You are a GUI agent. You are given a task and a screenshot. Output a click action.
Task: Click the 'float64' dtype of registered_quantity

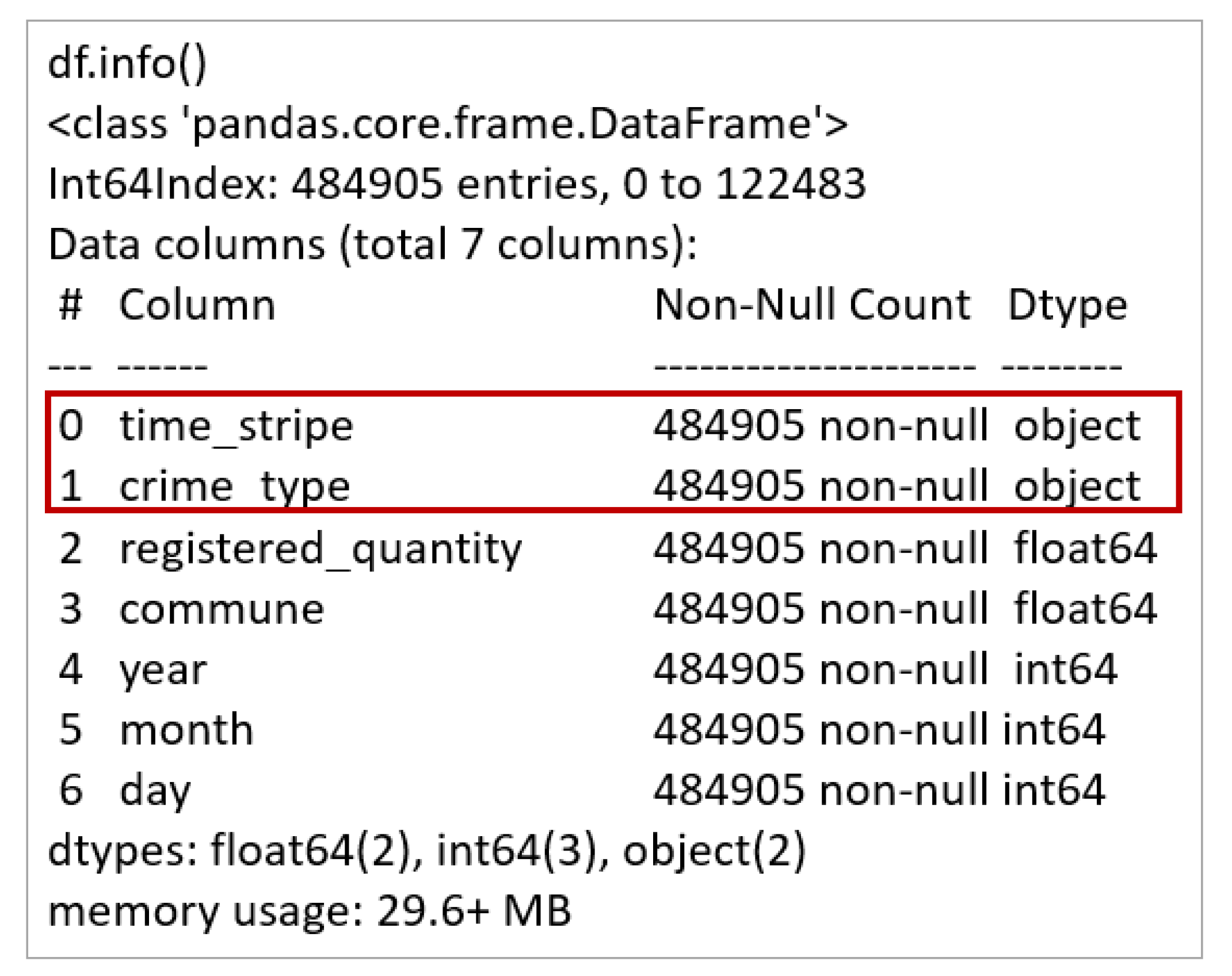point(1085,548)
